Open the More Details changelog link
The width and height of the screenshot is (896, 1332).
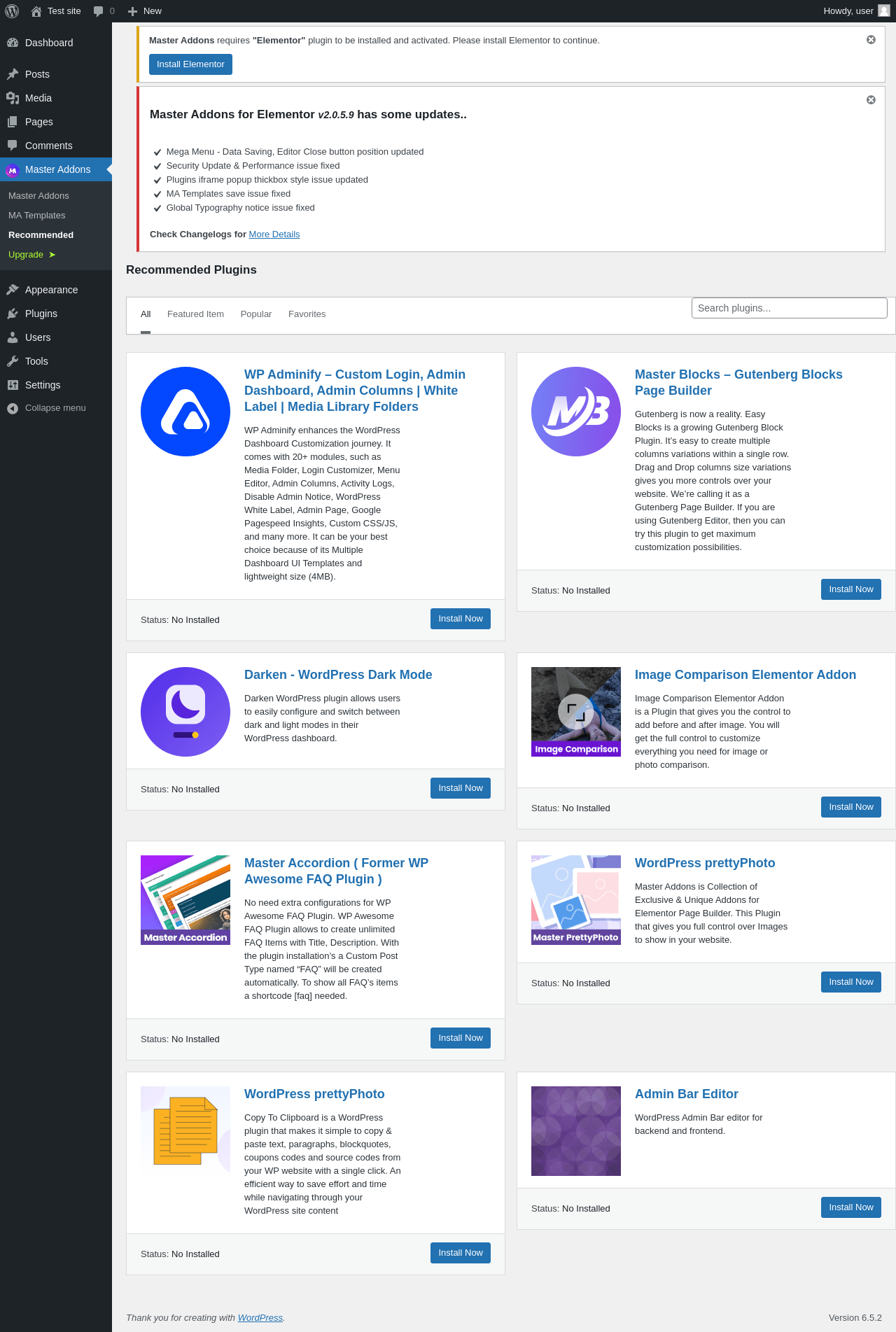coord(274,234)
